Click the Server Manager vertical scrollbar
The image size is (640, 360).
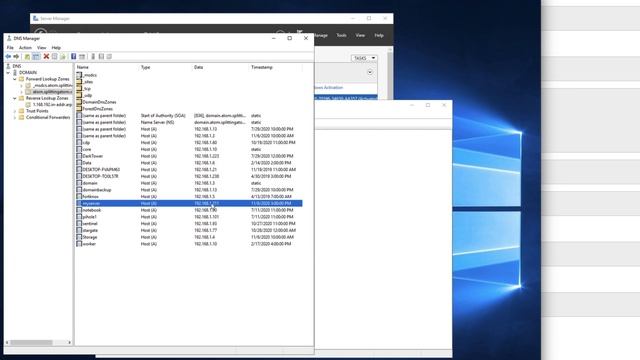coord(390,73)
